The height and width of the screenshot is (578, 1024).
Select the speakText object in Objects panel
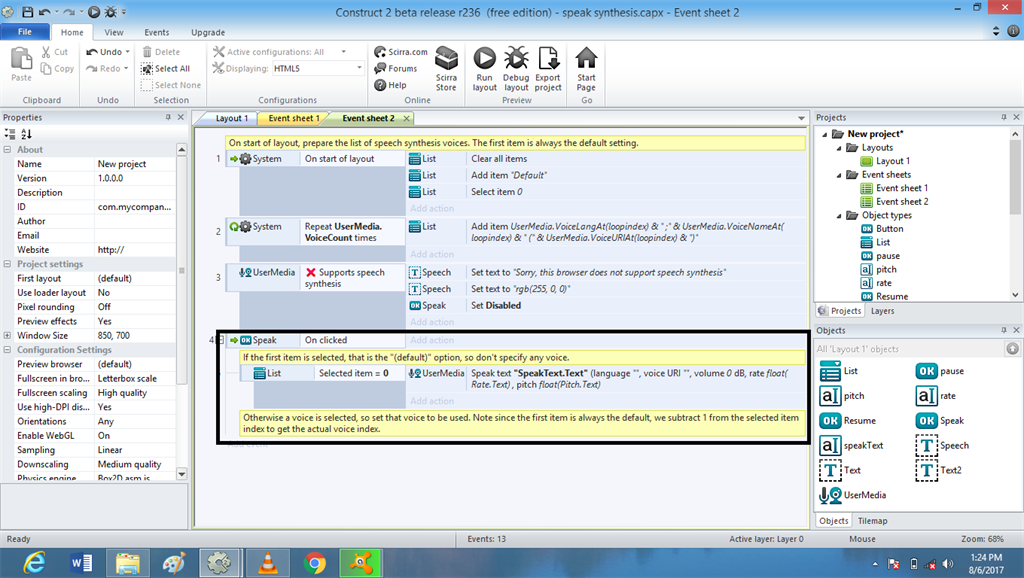coord(851,445)
